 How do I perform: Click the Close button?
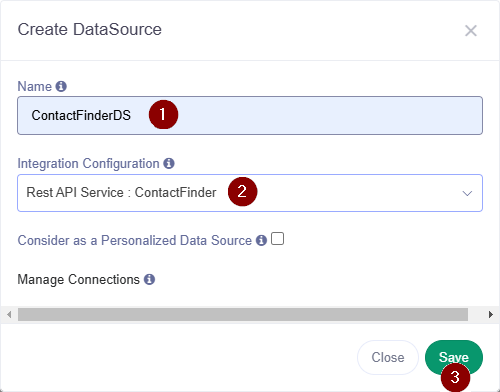(x=388, y=357)
